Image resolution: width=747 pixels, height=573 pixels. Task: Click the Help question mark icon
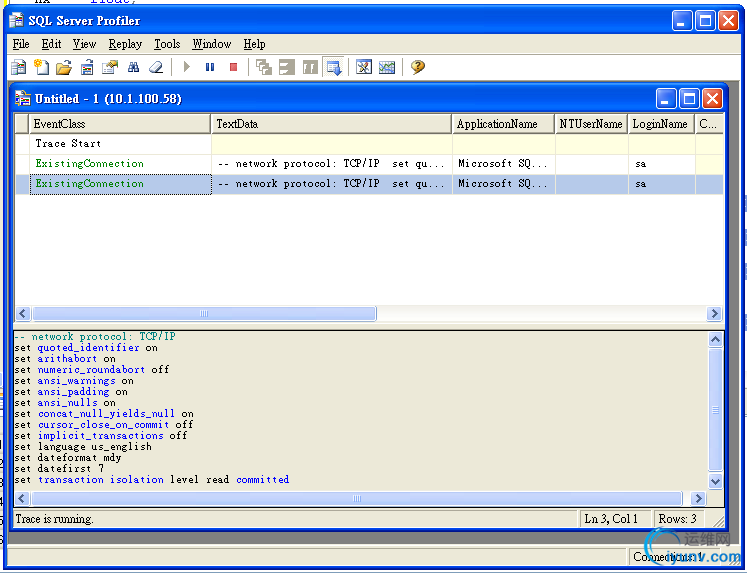click(x=418, y=67)
